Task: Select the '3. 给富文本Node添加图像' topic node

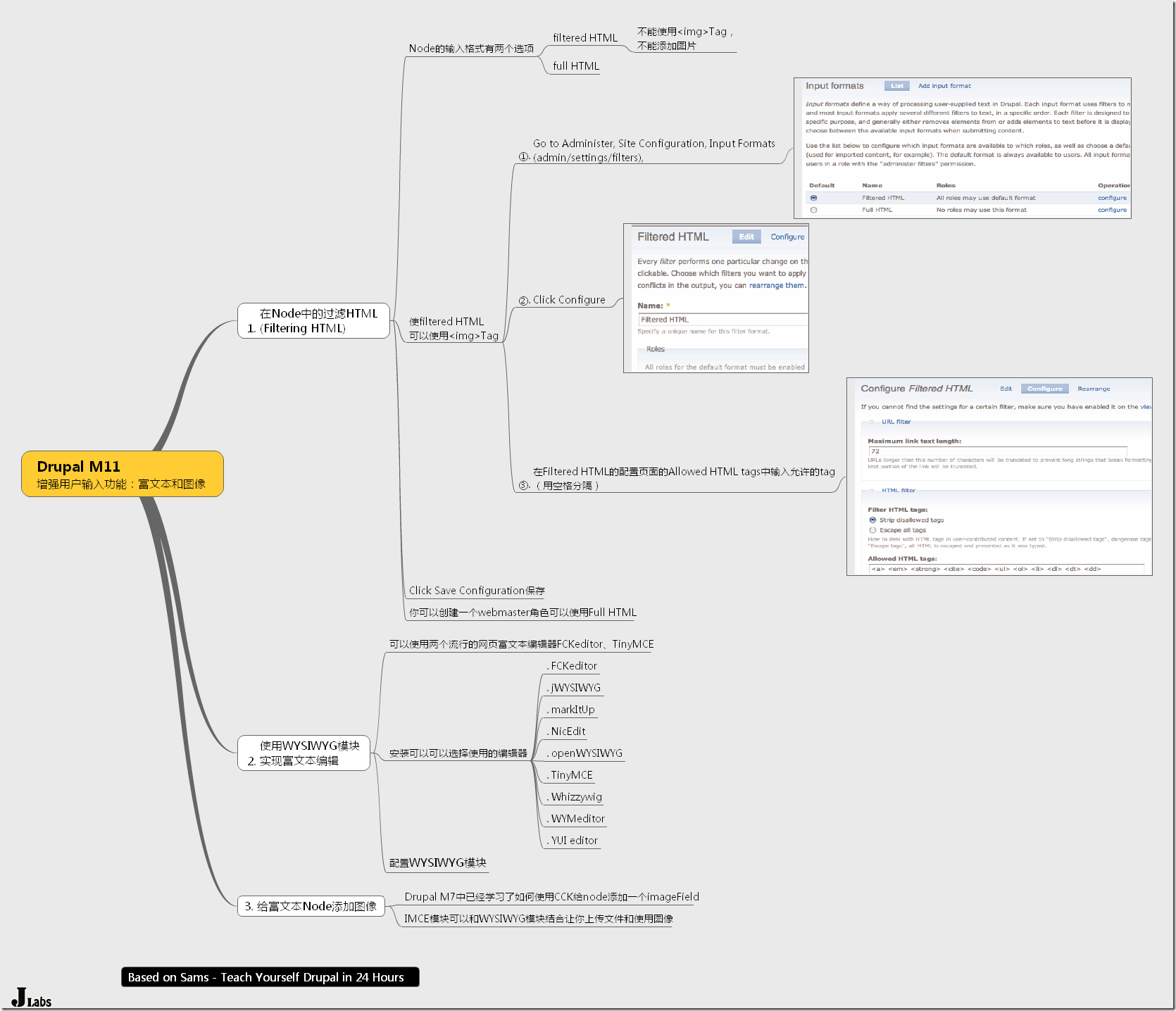Action: click(x=311, y=906)
